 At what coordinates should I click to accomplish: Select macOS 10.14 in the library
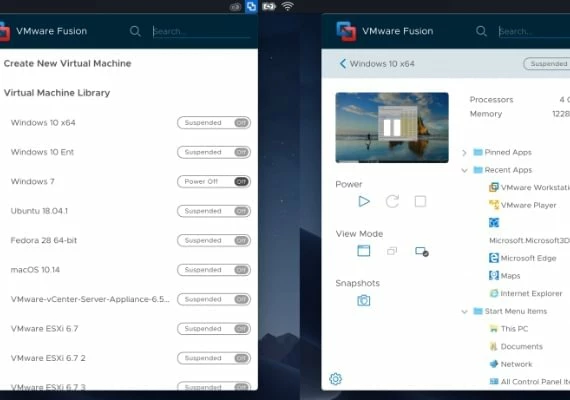click(x=35, y=270)
